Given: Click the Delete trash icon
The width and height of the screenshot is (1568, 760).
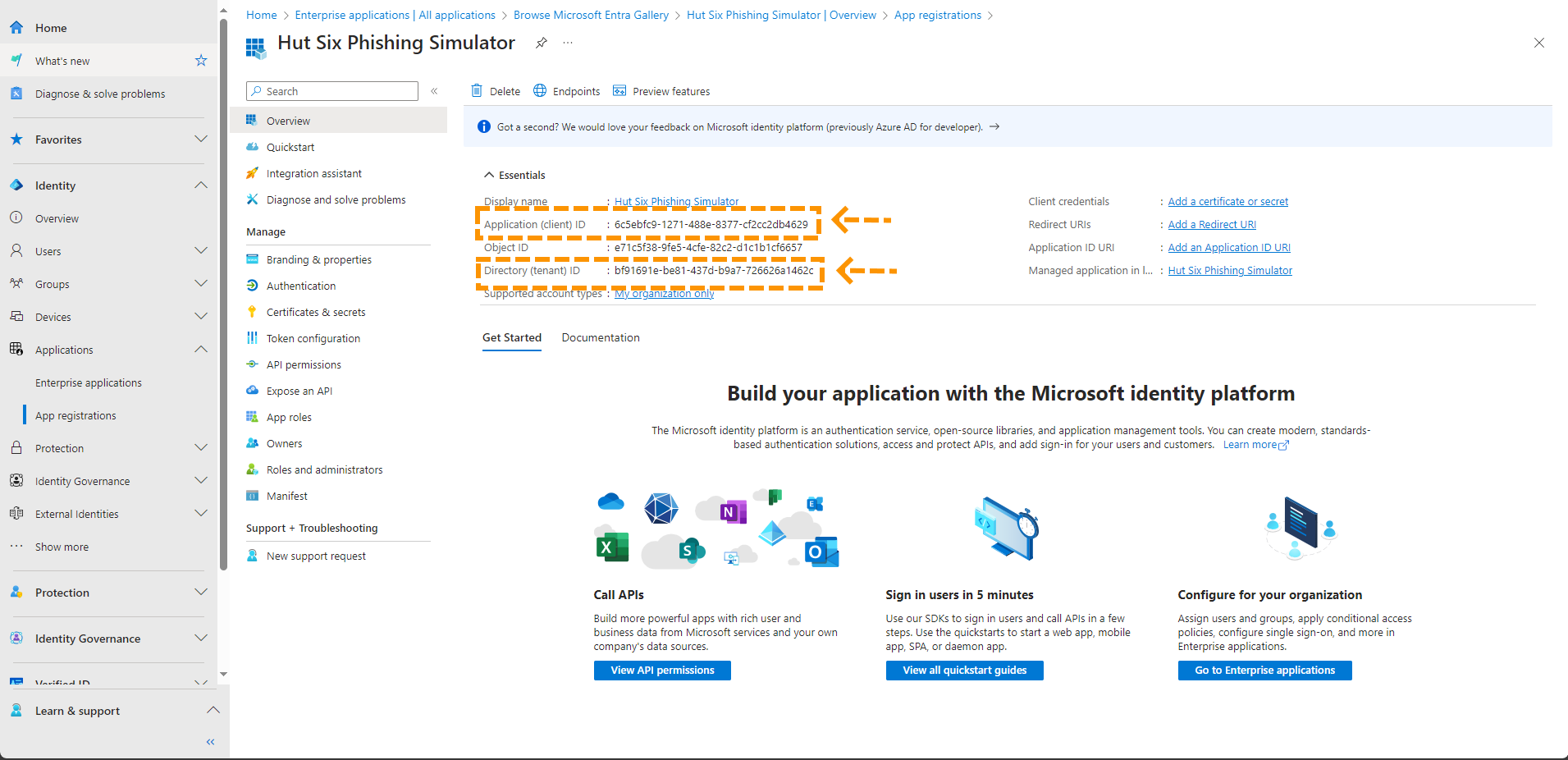Looking at the screenshot, I should (477, 91).
